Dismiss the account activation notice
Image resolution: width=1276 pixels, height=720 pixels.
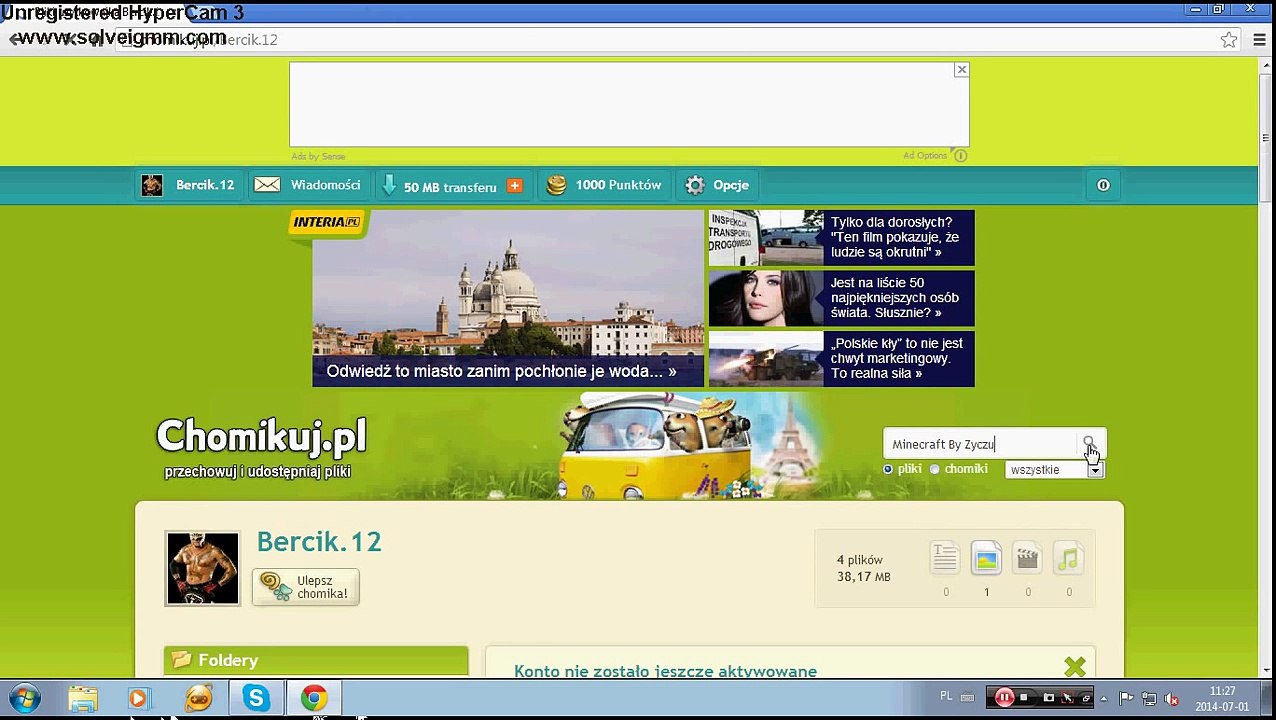[x=1075, y=666]
